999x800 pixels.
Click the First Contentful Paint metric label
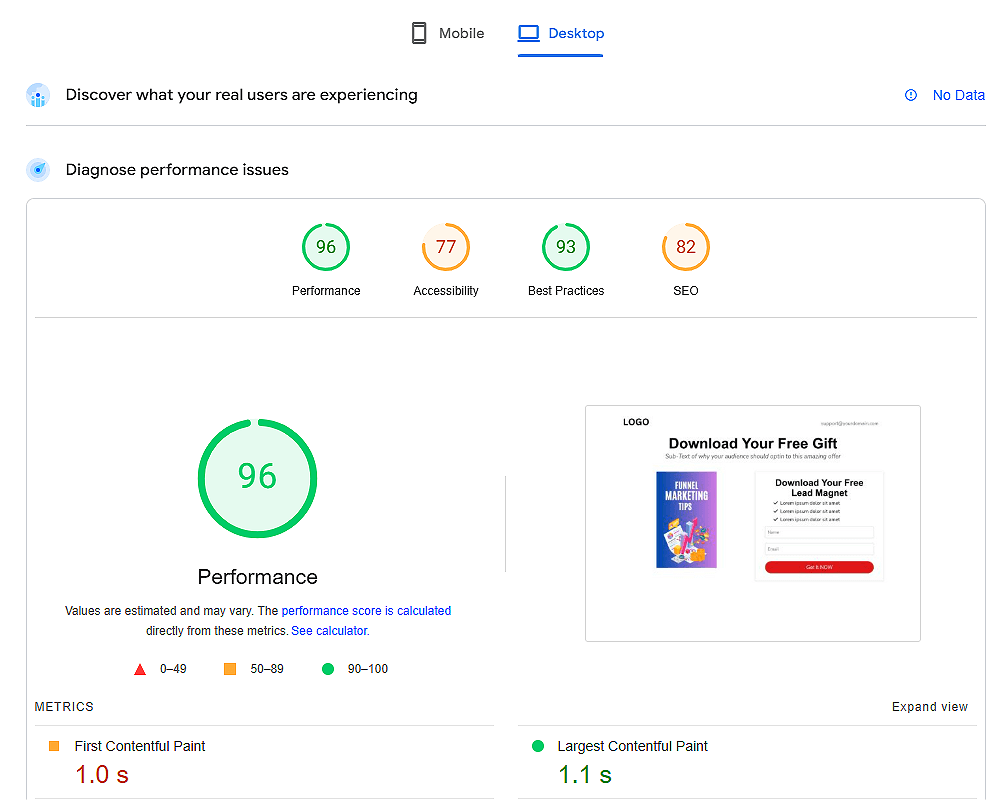(140, 746)
